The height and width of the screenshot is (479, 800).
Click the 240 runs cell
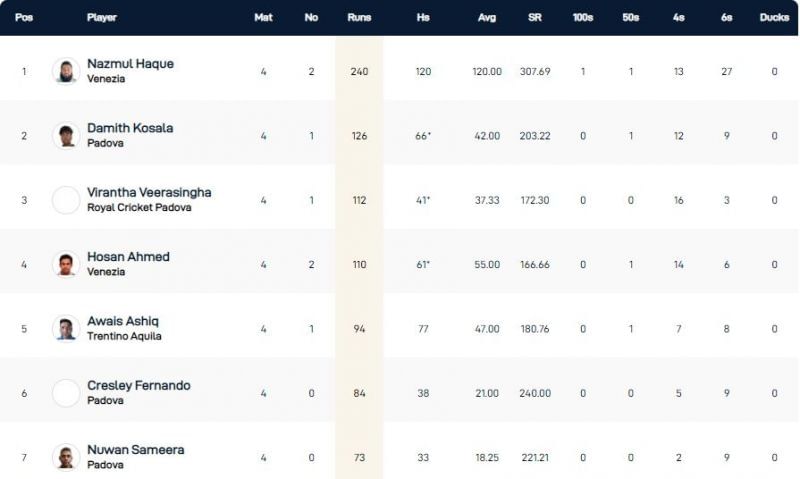coord(359,72)
